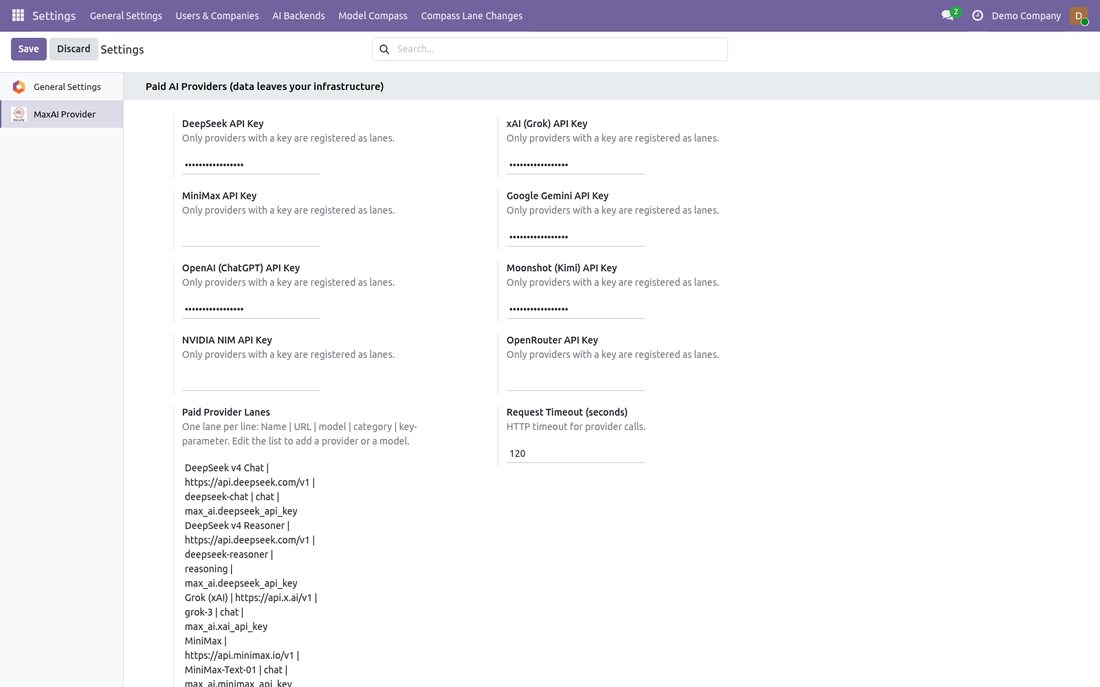Click the 'DeepSeek v4 Reasoner |' line
Image resolution: width=1100 pixels, height=687 pixels.
point(237,526)
